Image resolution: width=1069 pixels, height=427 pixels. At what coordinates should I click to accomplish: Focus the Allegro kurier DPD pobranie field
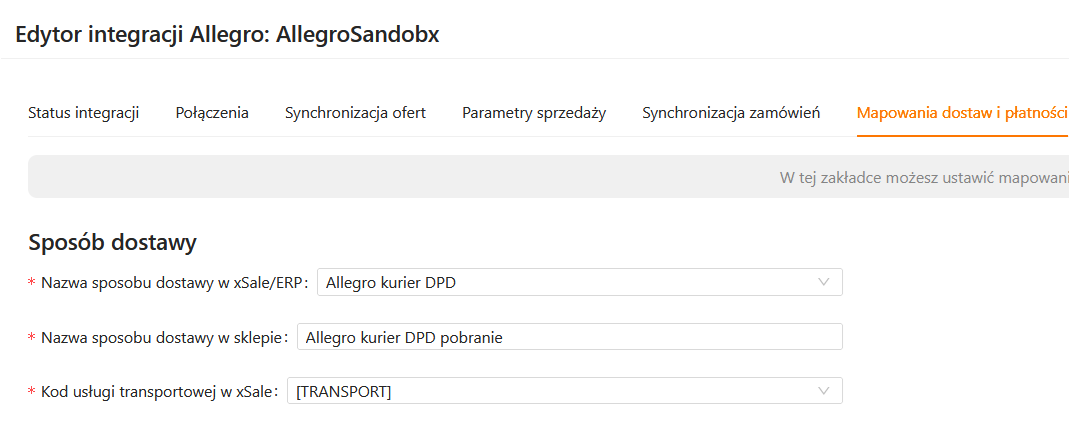(570, 337)
